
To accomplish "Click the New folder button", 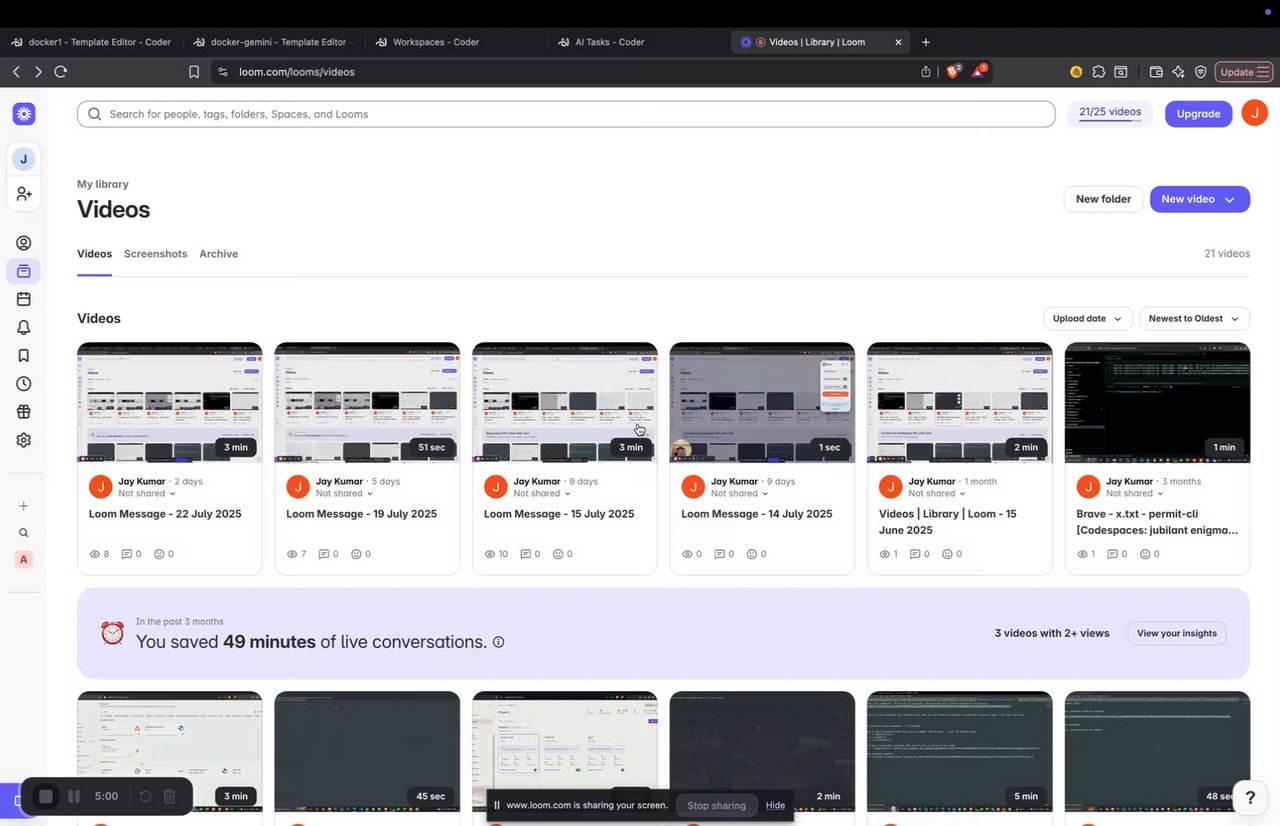I will click(x=1103, y=199).
